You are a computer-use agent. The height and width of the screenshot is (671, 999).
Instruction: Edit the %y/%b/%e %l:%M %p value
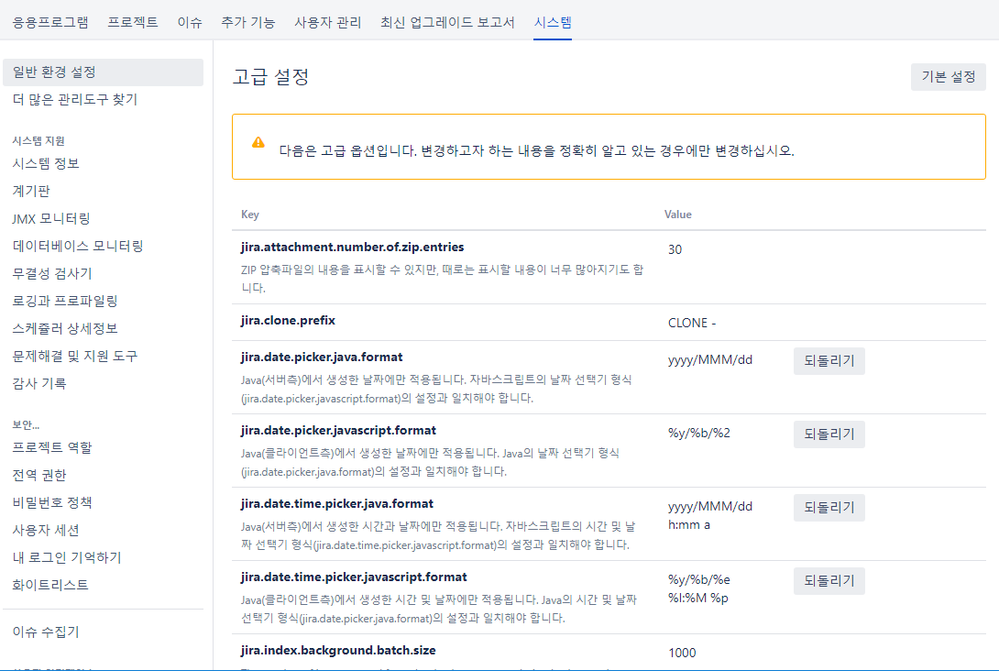(x=699, y=589)
